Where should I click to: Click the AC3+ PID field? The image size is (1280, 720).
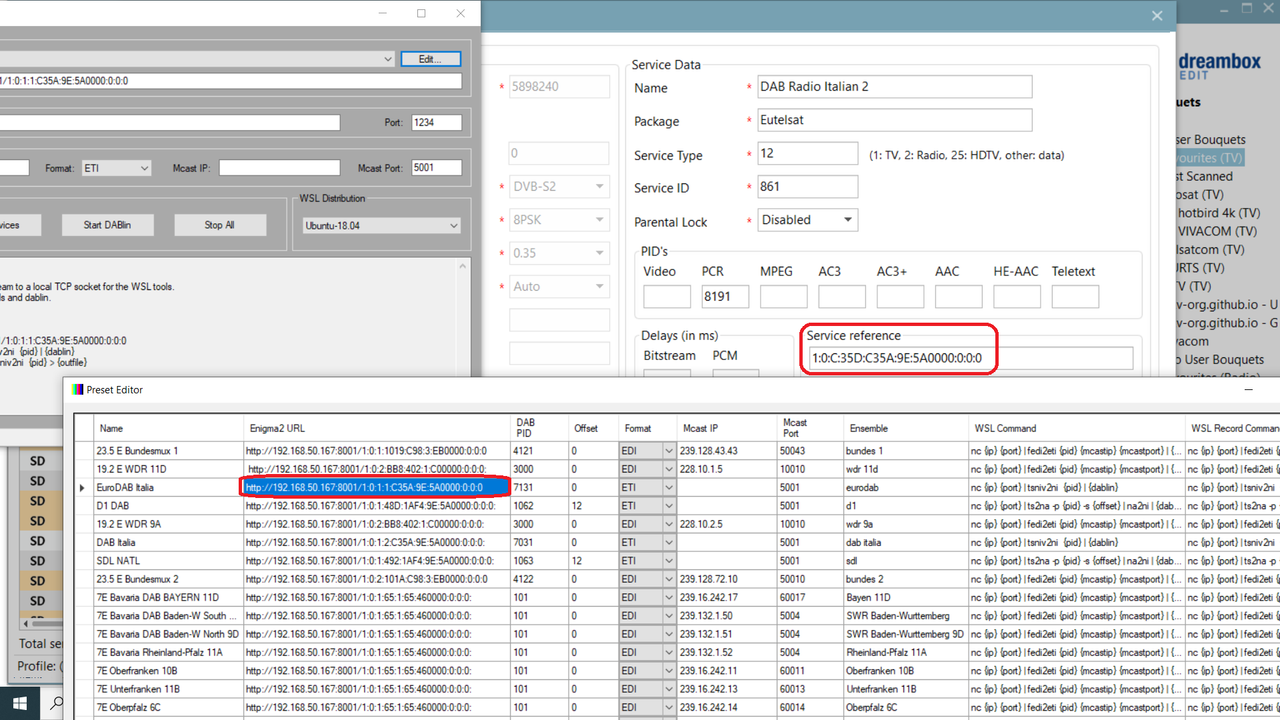[900, 296]
